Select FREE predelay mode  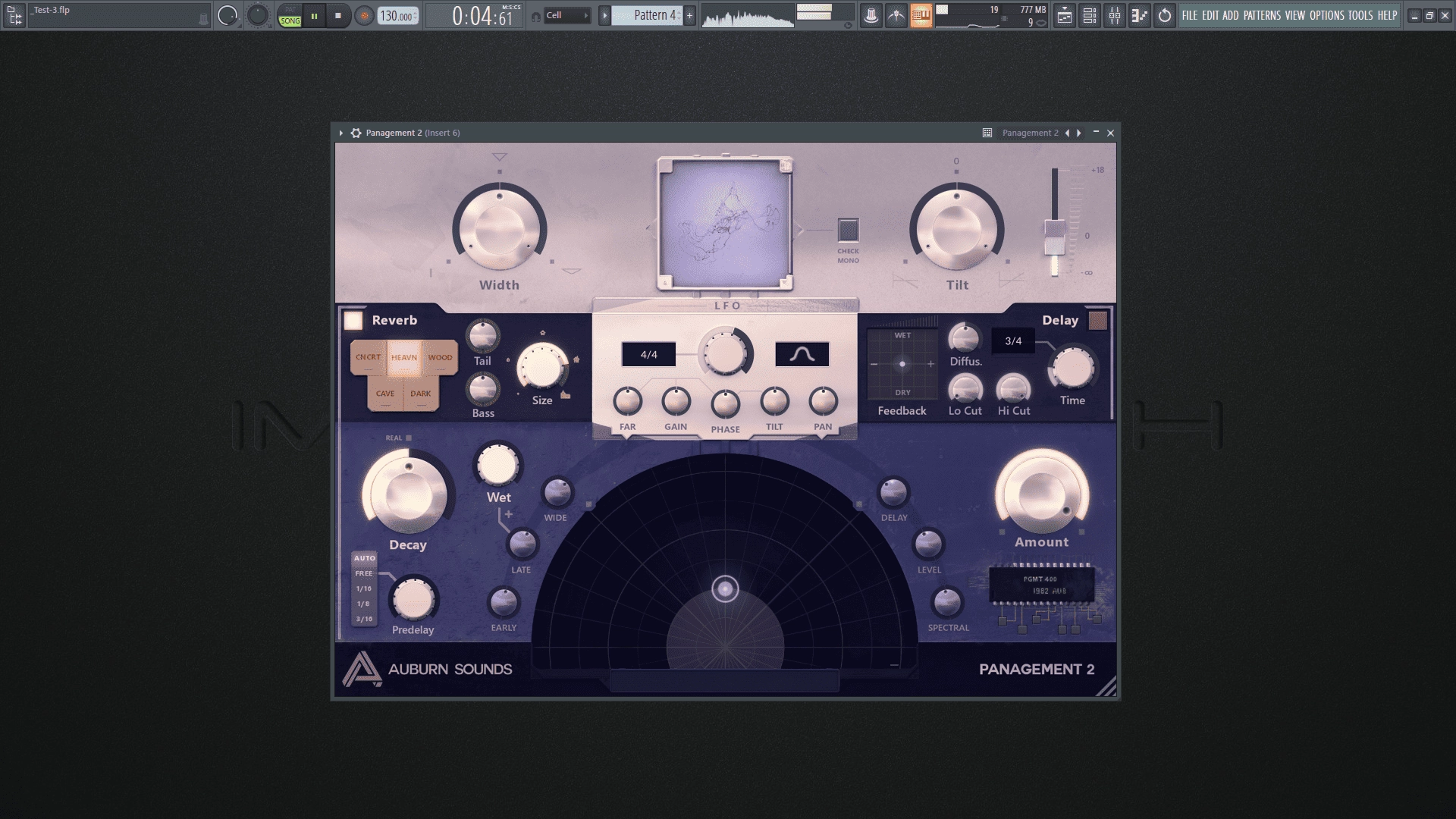click(365, 573)
